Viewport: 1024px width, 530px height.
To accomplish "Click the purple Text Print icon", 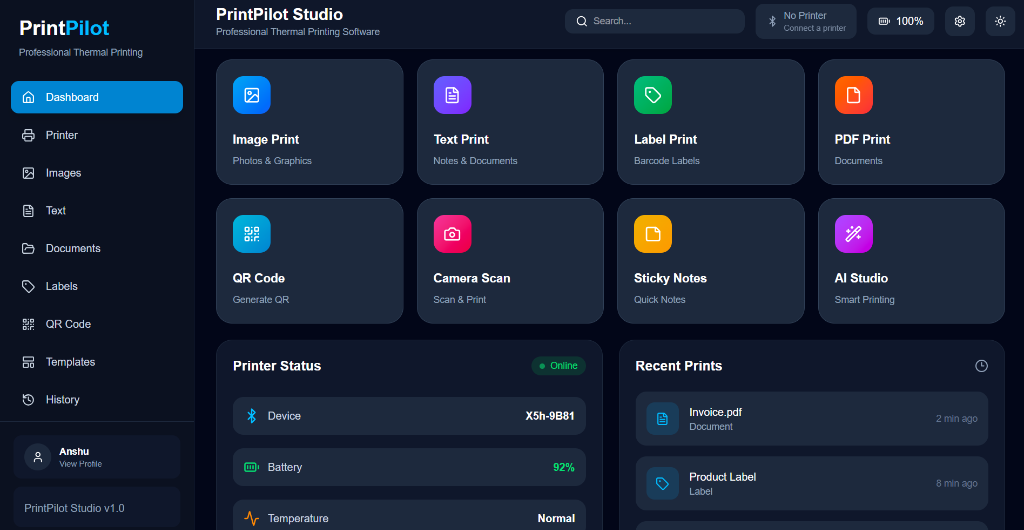I will [x=452, y=95].
